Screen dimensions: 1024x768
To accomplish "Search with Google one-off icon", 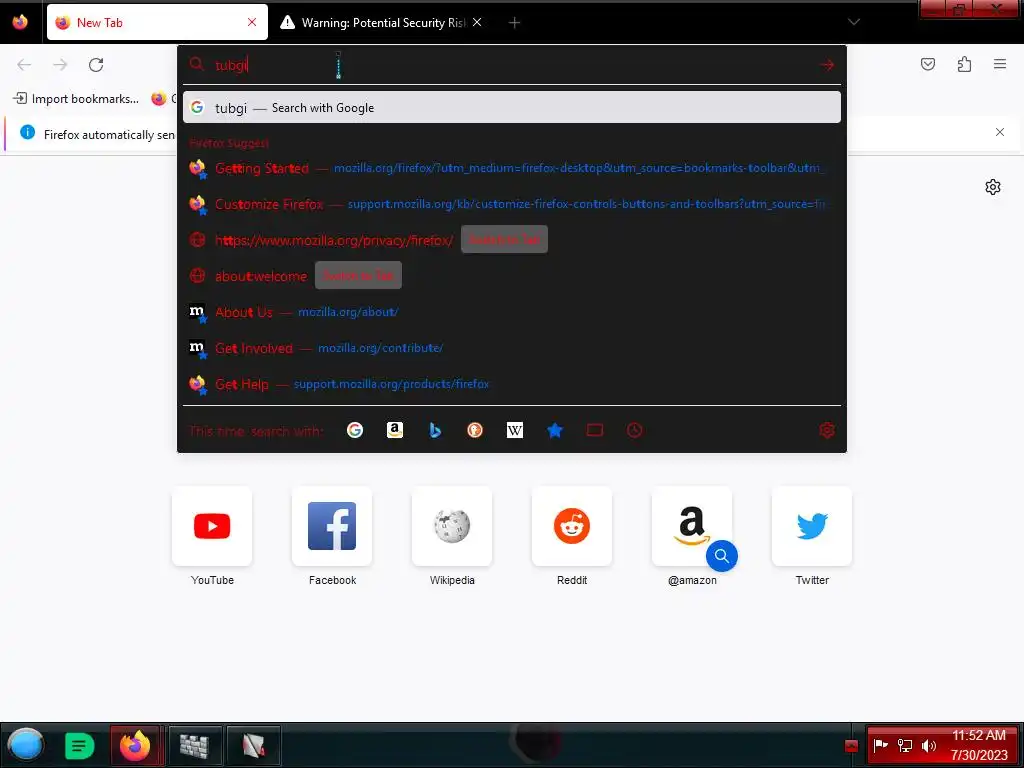I will pyautogui.click(x=355, y=430).
